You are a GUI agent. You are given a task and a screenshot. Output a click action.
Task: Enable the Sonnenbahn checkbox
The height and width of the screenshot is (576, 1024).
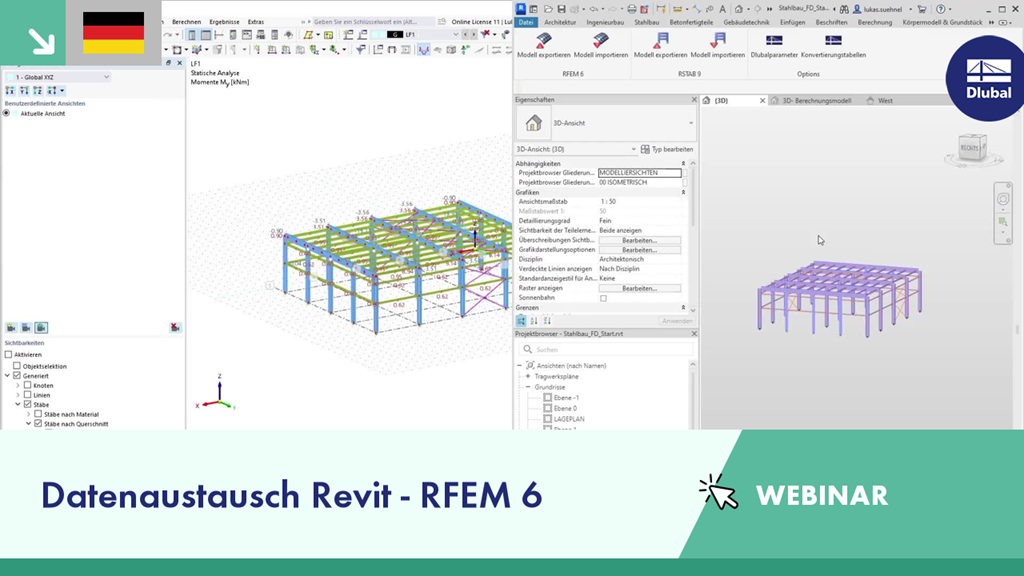click(x=602, y=296)
